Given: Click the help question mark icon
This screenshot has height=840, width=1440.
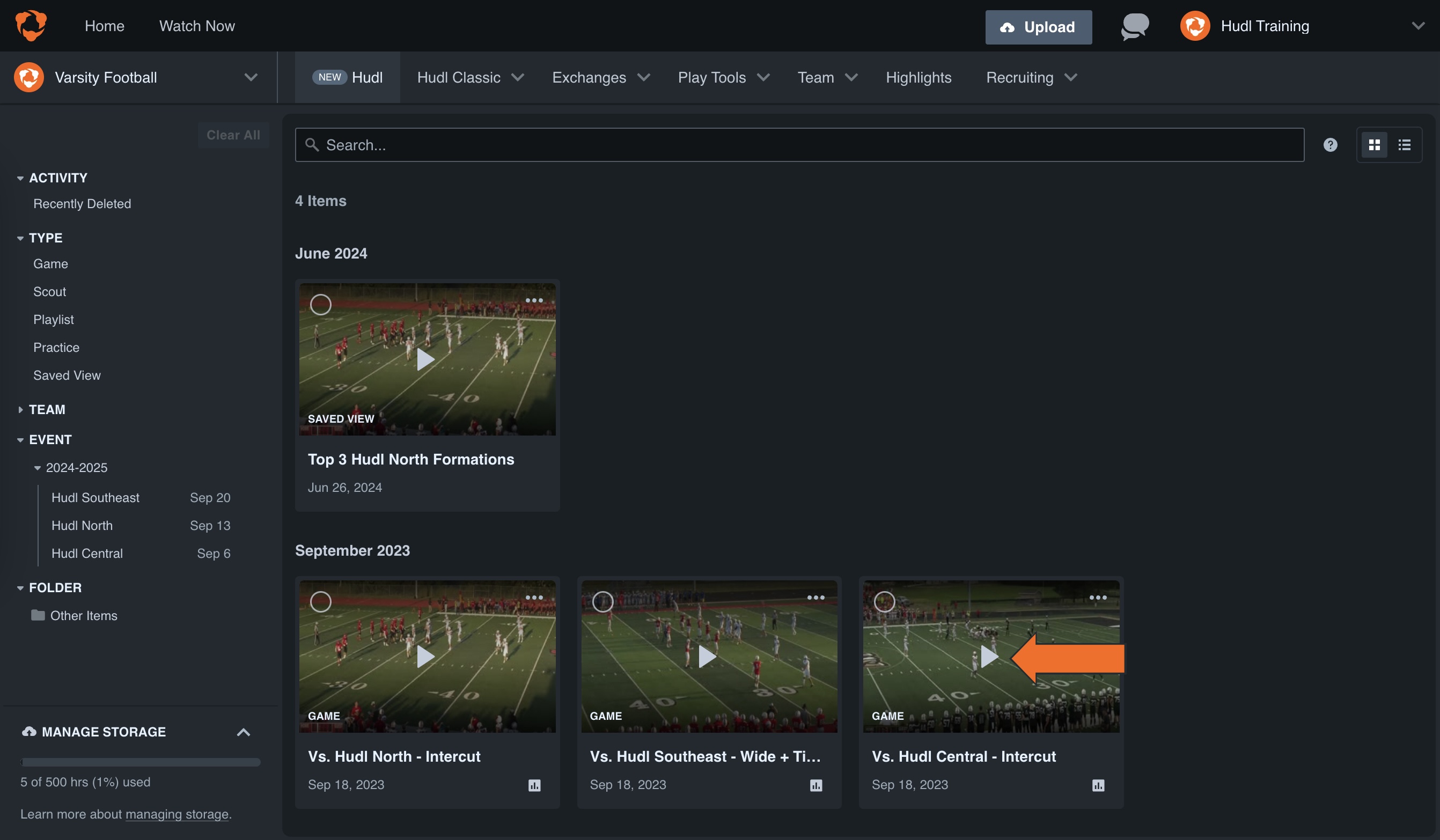Looking at the screenshot, I should pos(1331,145).
